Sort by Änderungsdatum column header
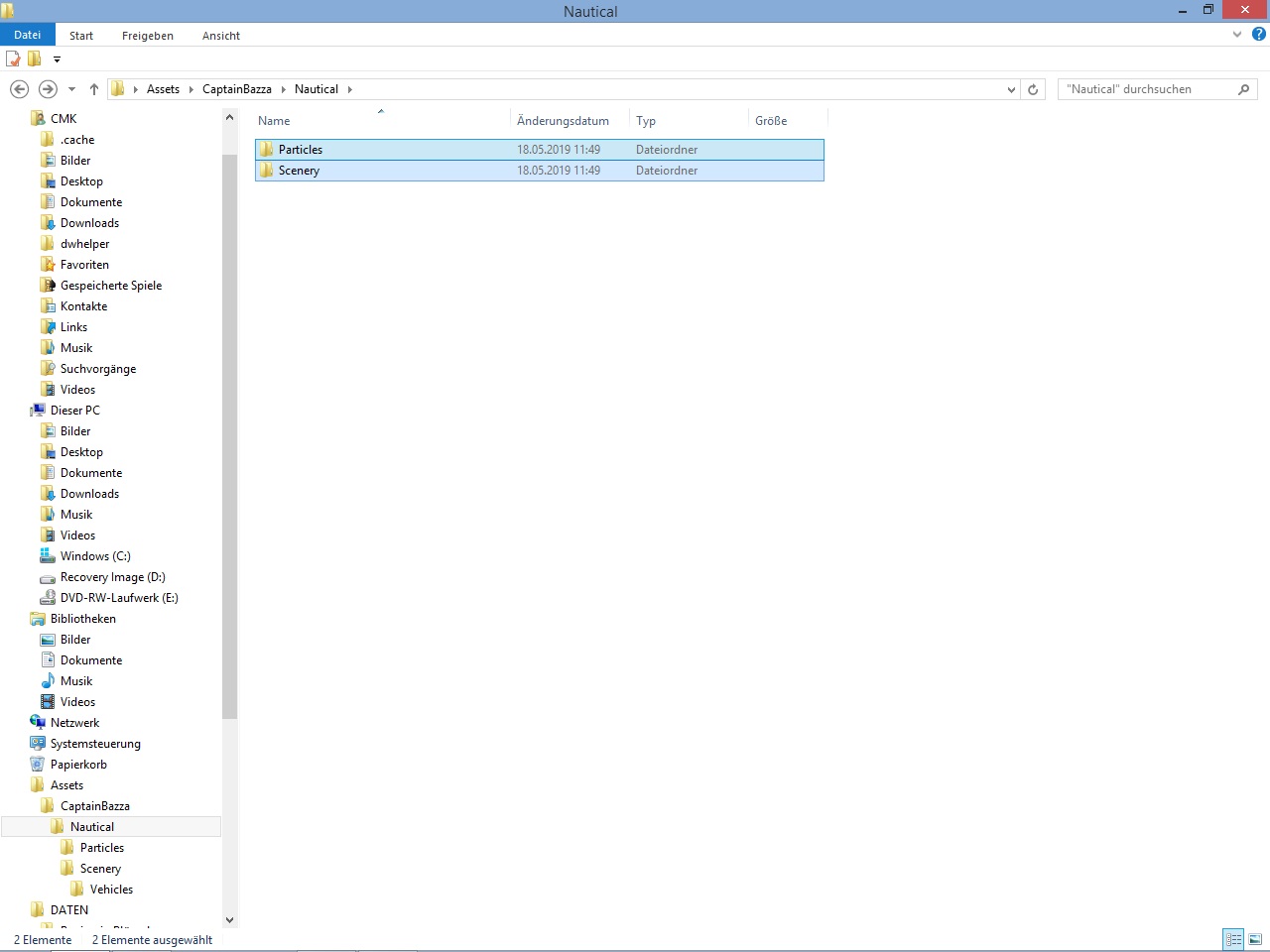Viewport: 1270px width, 952px height. 563,121
